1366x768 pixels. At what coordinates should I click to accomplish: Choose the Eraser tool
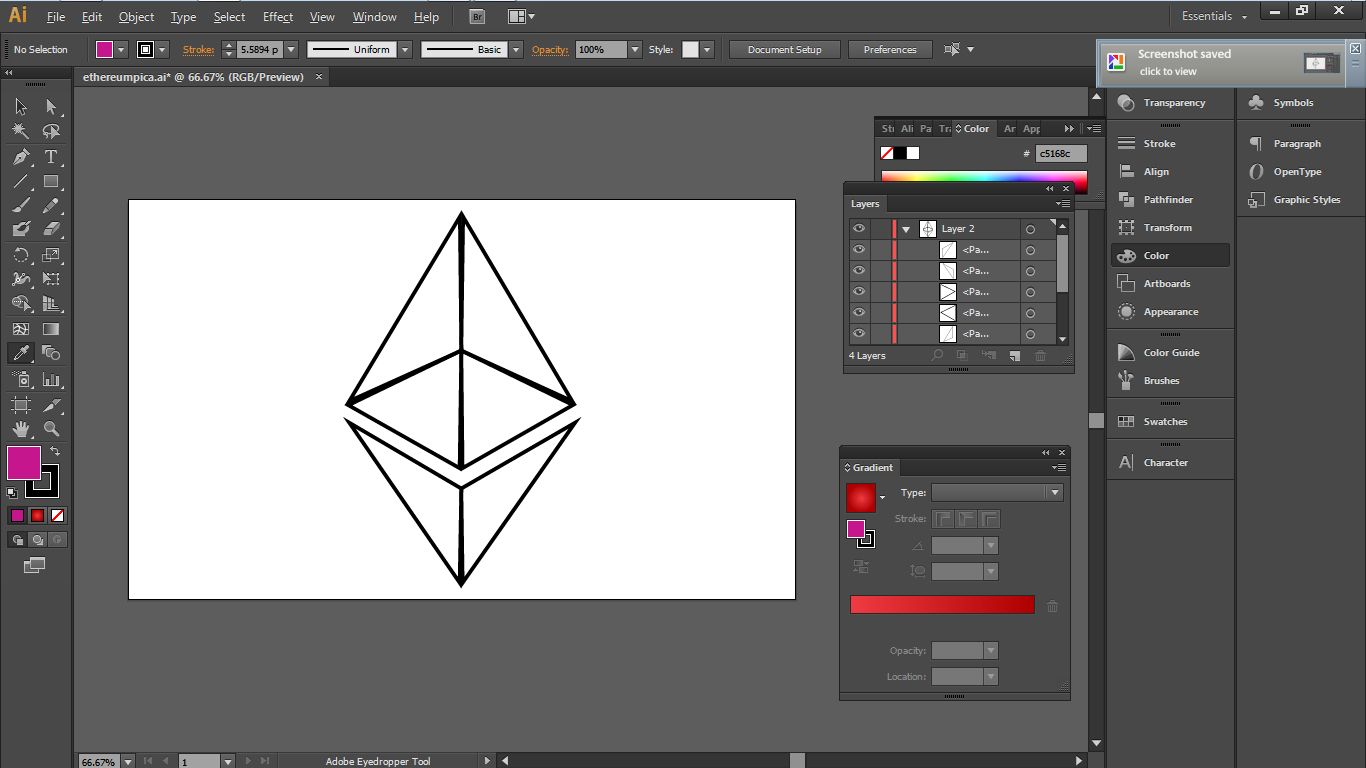pos(51,229)
